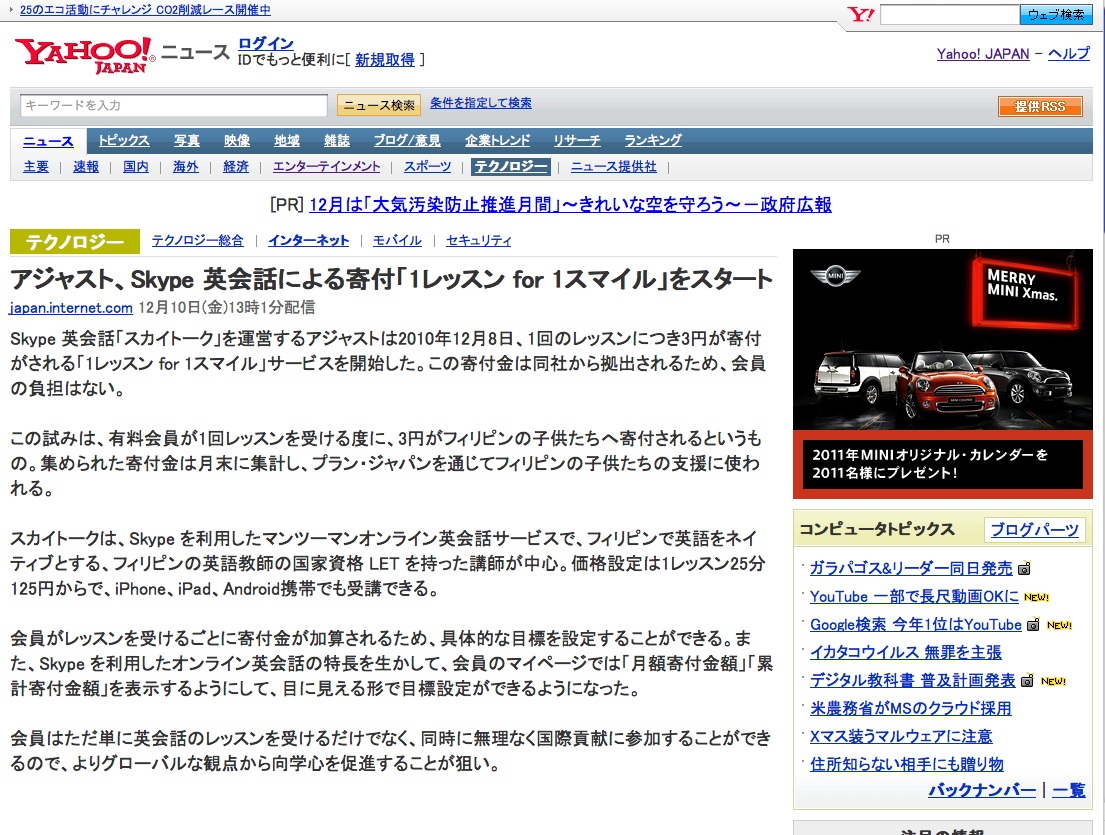
Task: Open camera icon next to ガラパゴス&リーダー同日発売
Action: point(1025,568)
